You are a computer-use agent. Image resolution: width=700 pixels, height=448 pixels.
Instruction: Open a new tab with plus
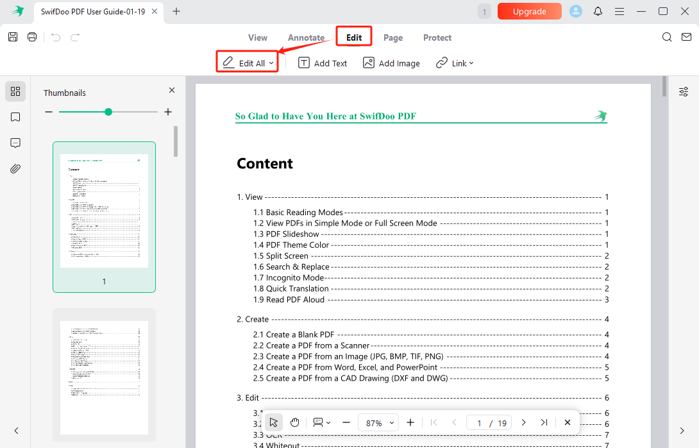[x=176, y=11]
